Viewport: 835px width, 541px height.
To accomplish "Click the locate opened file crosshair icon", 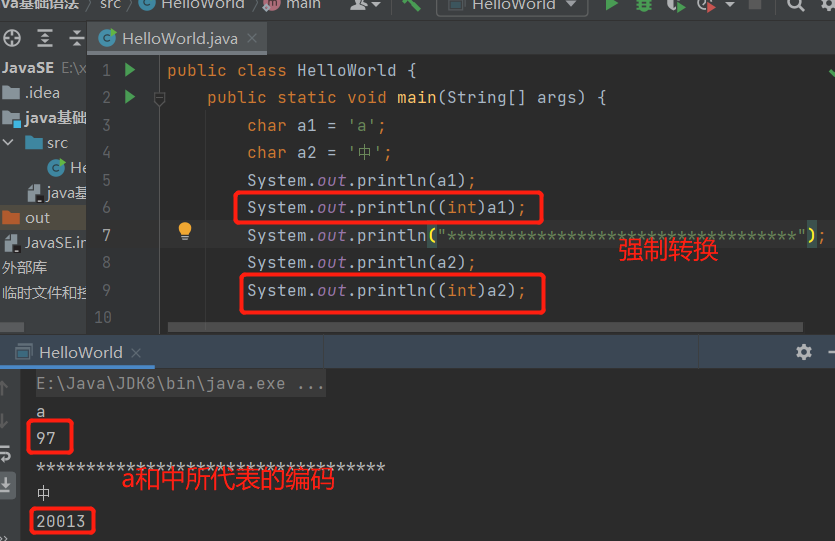I will pos(12,38).
